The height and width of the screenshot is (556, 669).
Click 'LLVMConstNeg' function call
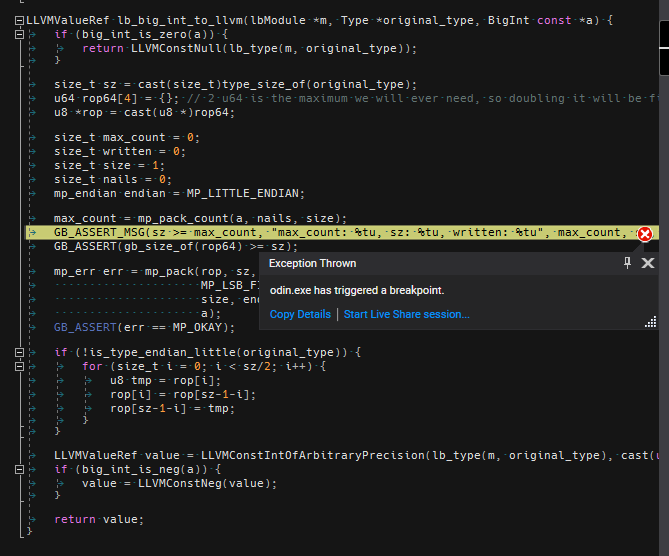click(180, 483)
